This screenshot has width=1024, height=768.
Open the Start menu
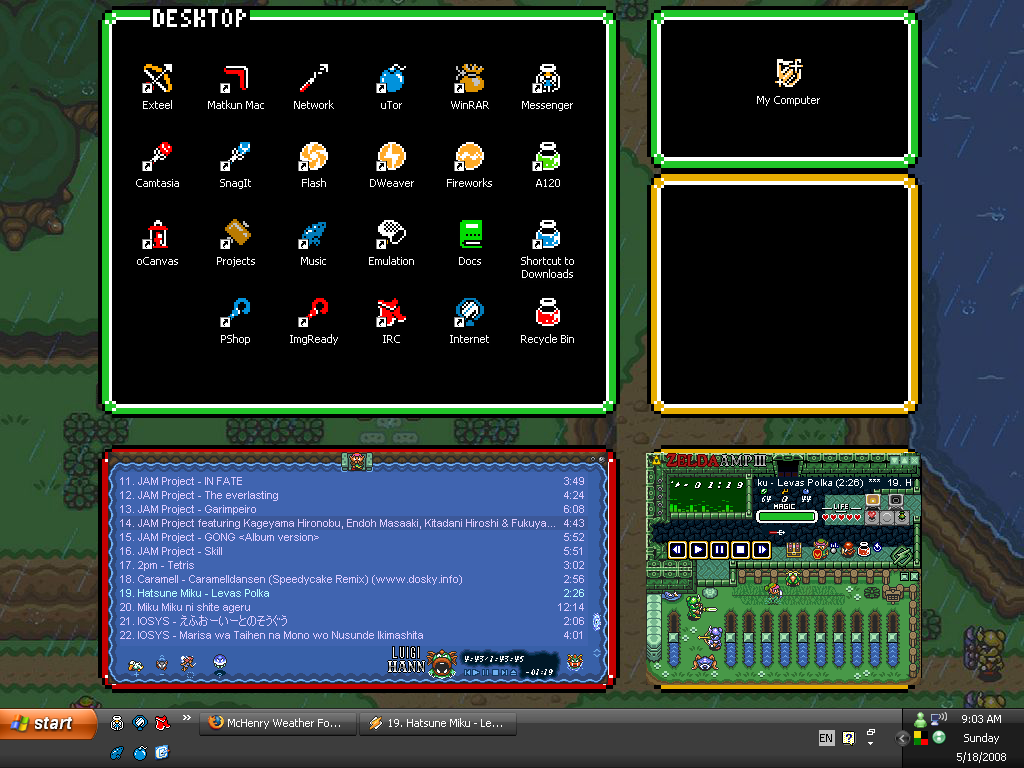pyautogui.click(x=48, y=723)
